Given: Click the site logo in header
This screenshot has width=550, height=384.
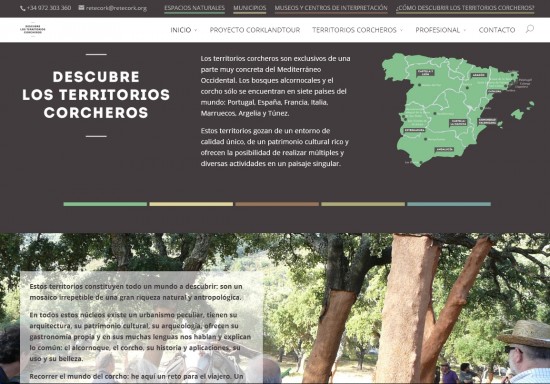Looking at the screenshot, I should tap(33, 29).
